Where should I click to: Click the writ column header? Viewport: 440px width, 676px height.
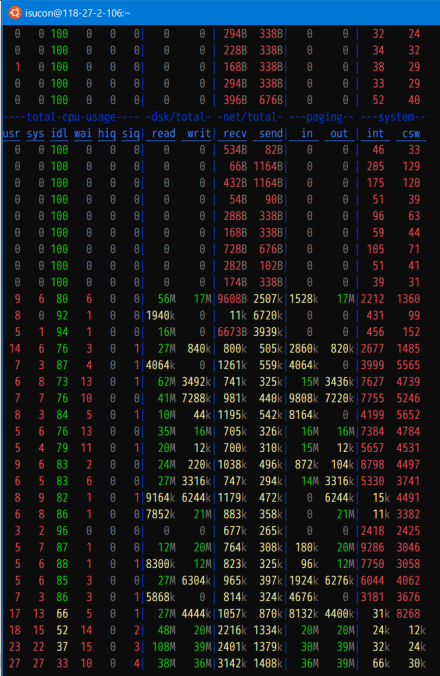click(199, 134)
